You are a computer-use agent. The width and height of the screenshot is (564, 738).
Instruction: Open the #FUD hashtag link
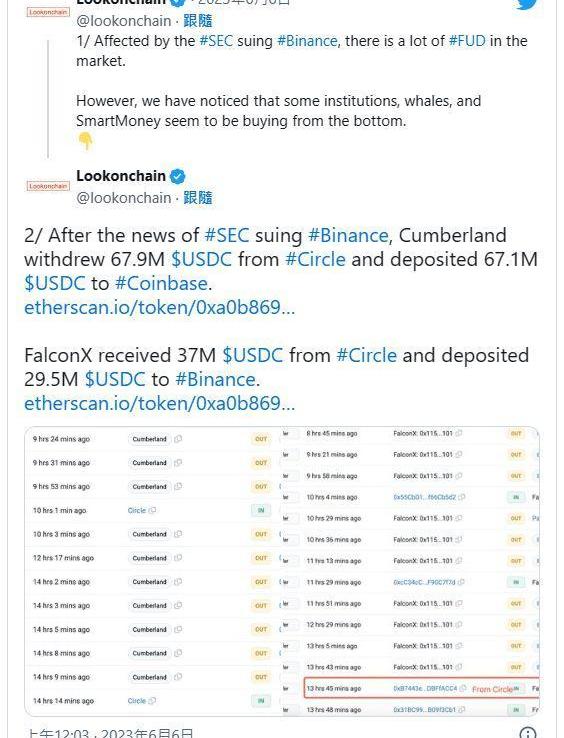467,41
